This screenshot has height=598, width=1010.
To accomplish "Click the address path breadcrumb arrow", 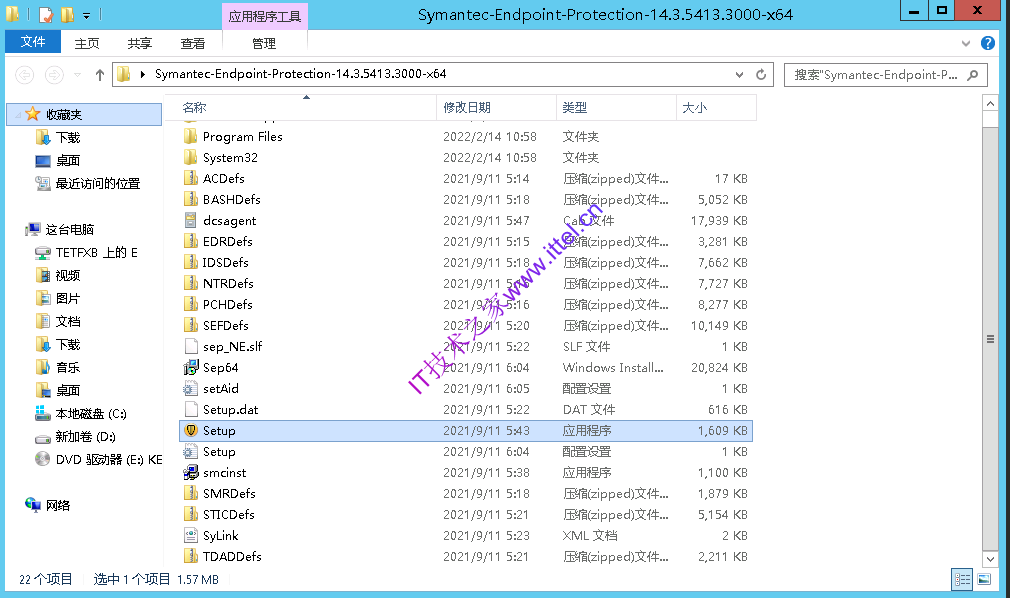I will (142, 75).
